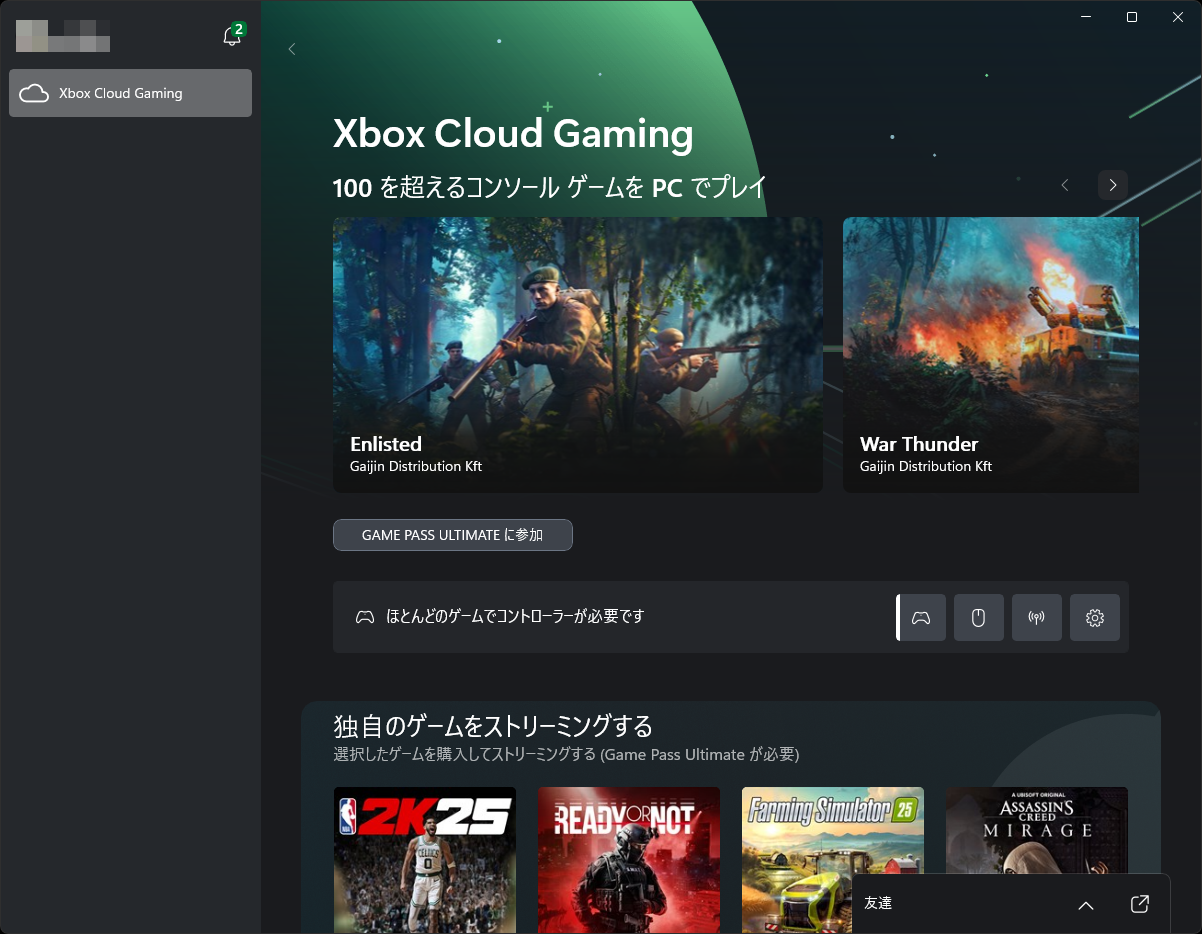
Task: Click the controller icon next to the requirement text
Action: click(x=364, y=617)
